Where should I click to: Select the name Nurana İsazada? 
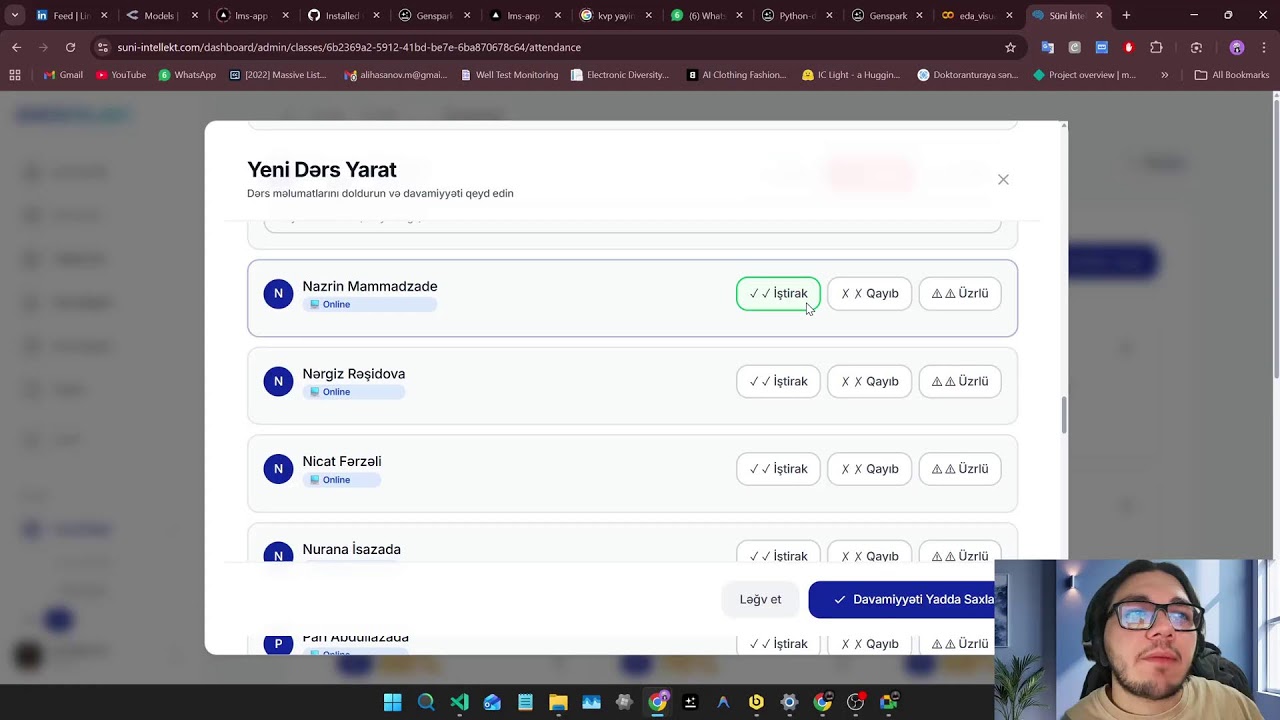351,549
